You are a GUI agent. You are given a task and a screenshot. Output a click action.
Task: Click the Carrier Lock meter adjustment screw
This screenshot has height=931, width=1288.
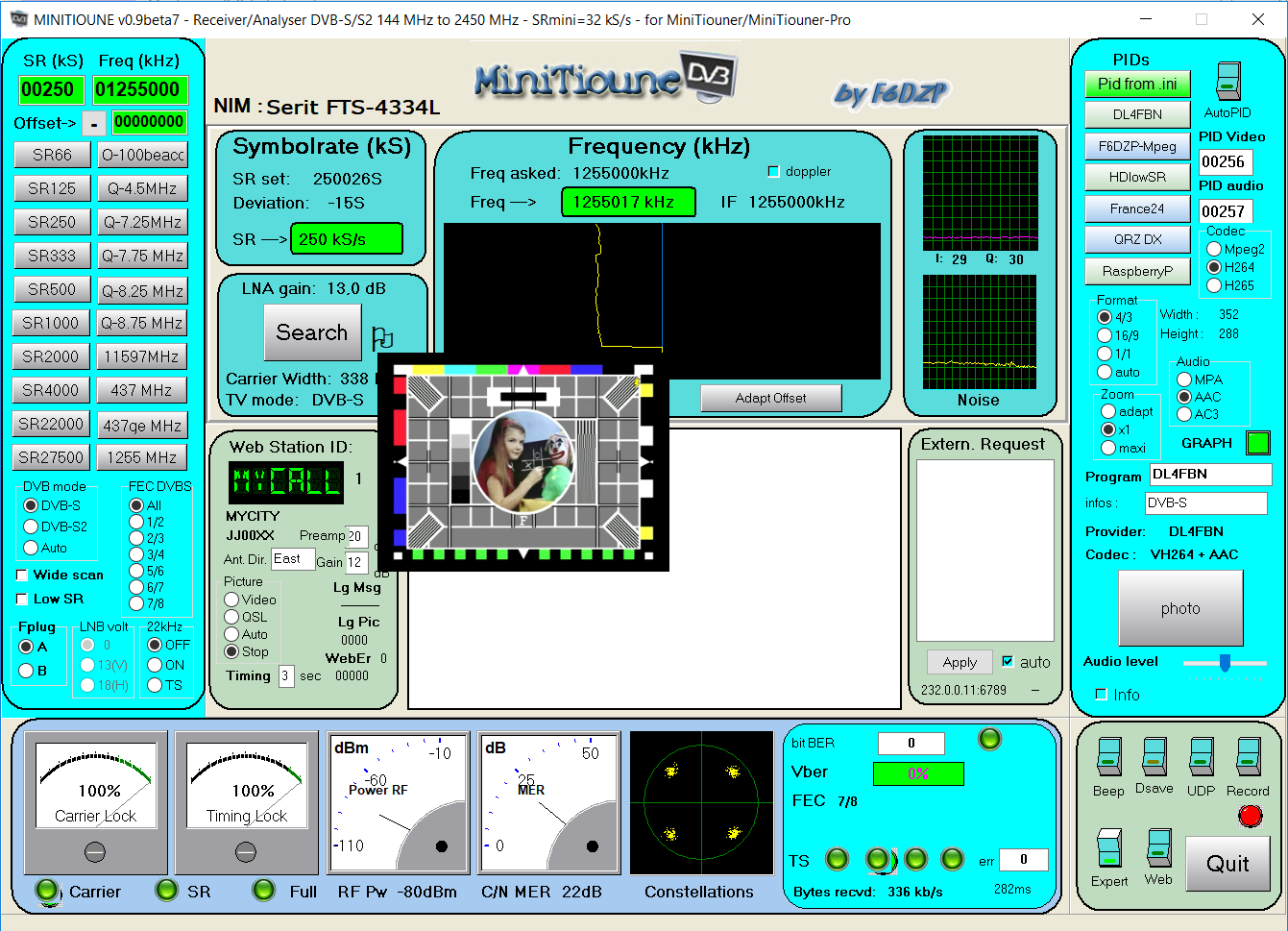[x=95, y=851]
